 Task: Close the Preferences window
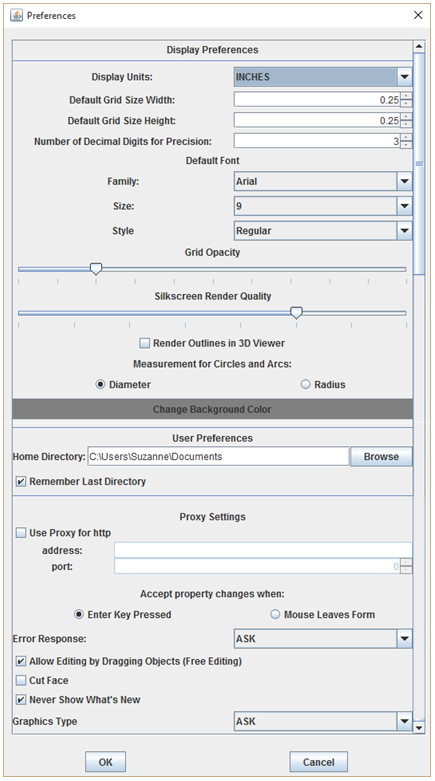coord(418,15)
